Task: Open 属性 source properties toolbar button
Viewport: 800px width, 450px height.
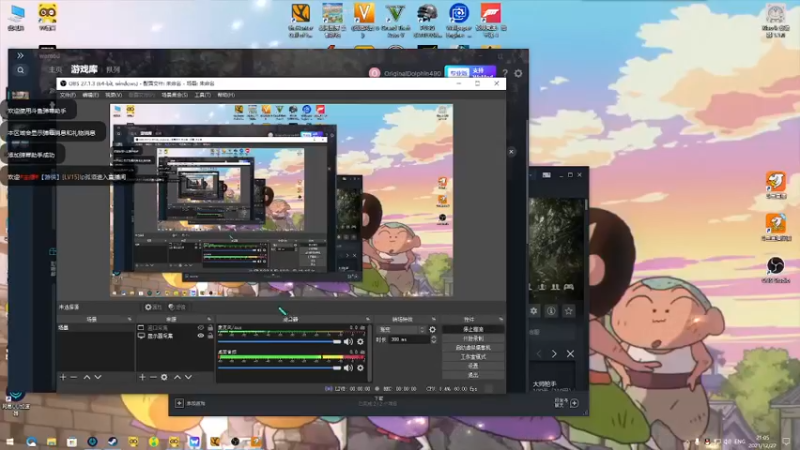Action: pyautogui.click(x=153, y=307)
